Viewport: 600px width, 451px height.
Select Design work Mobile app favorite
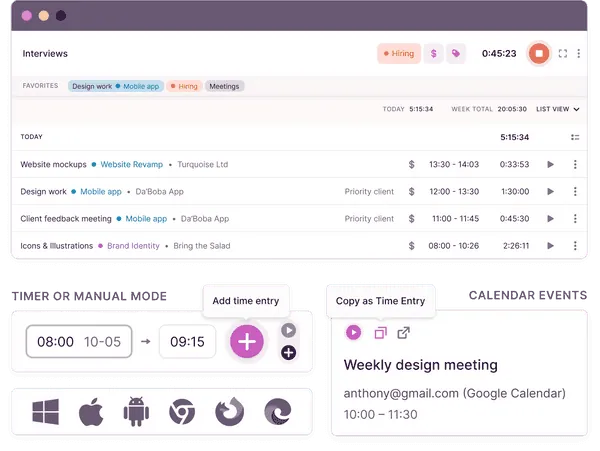tap(116, 86)
